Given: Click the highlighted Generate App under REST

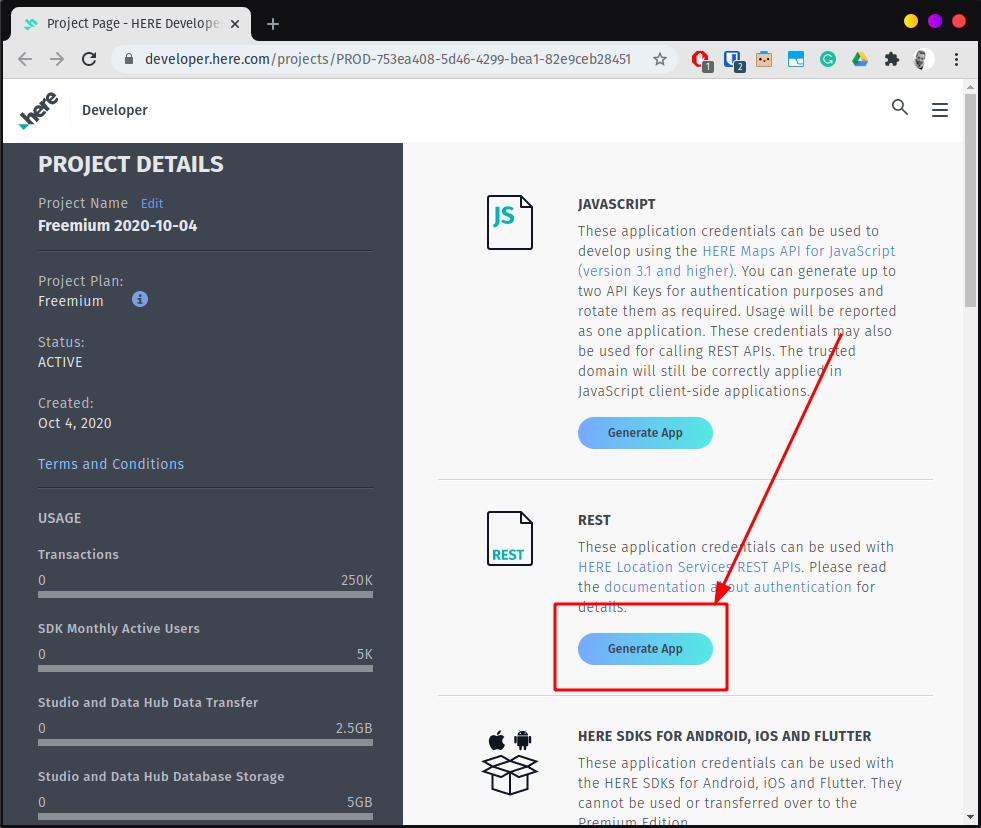Looking at the screenshot, I should pyautogui.click(x=645, y=648).
